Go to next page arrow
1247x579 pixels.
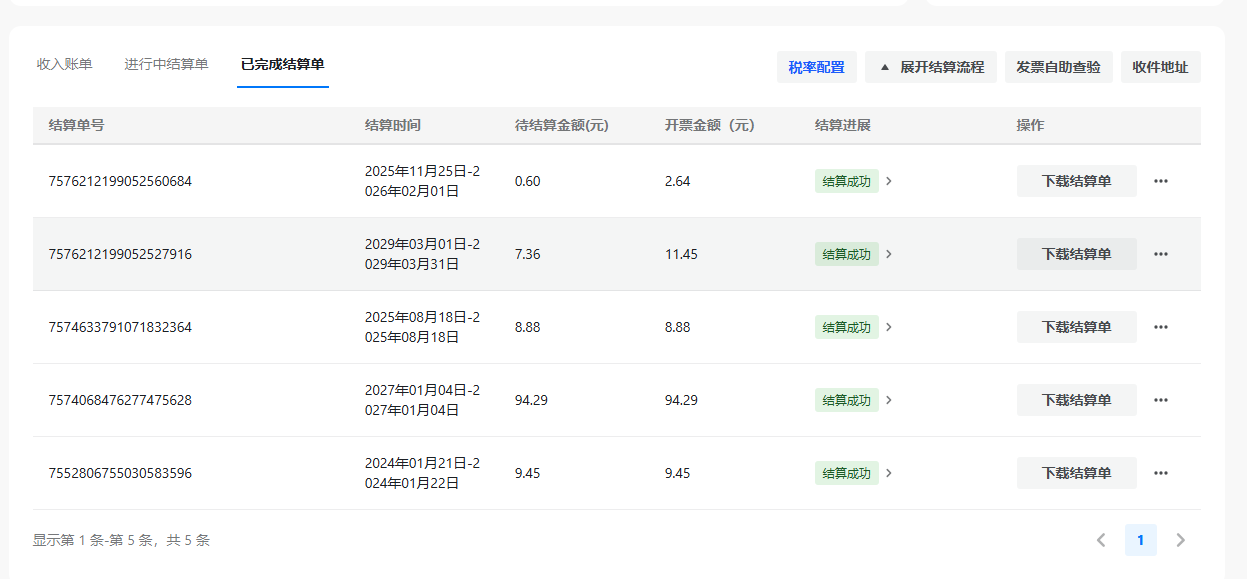tap(1180, 540)
